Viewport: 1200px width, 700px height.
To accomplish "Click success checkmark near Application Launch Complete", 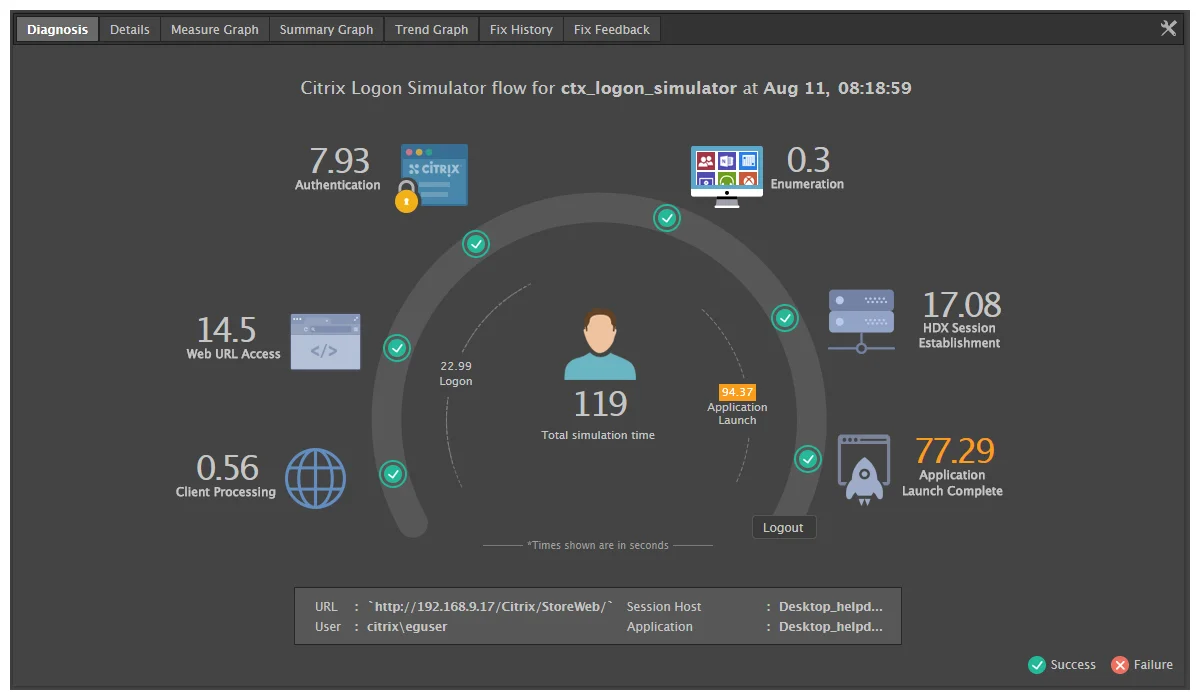I will (808, 459).
